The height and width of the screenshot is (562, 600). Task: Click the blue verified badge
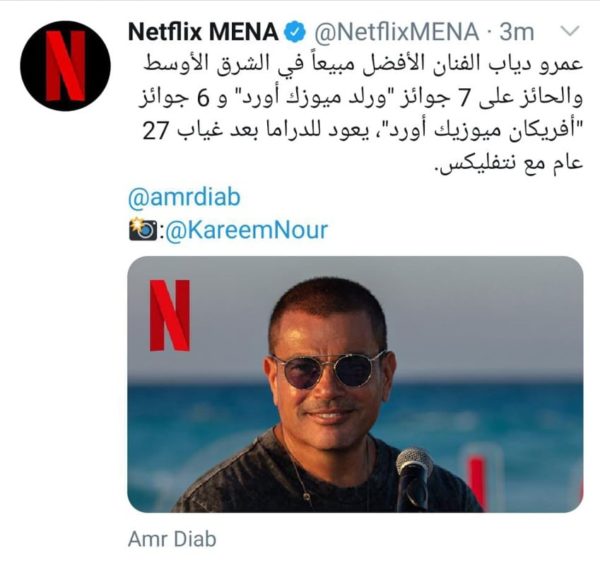point(295,32)
